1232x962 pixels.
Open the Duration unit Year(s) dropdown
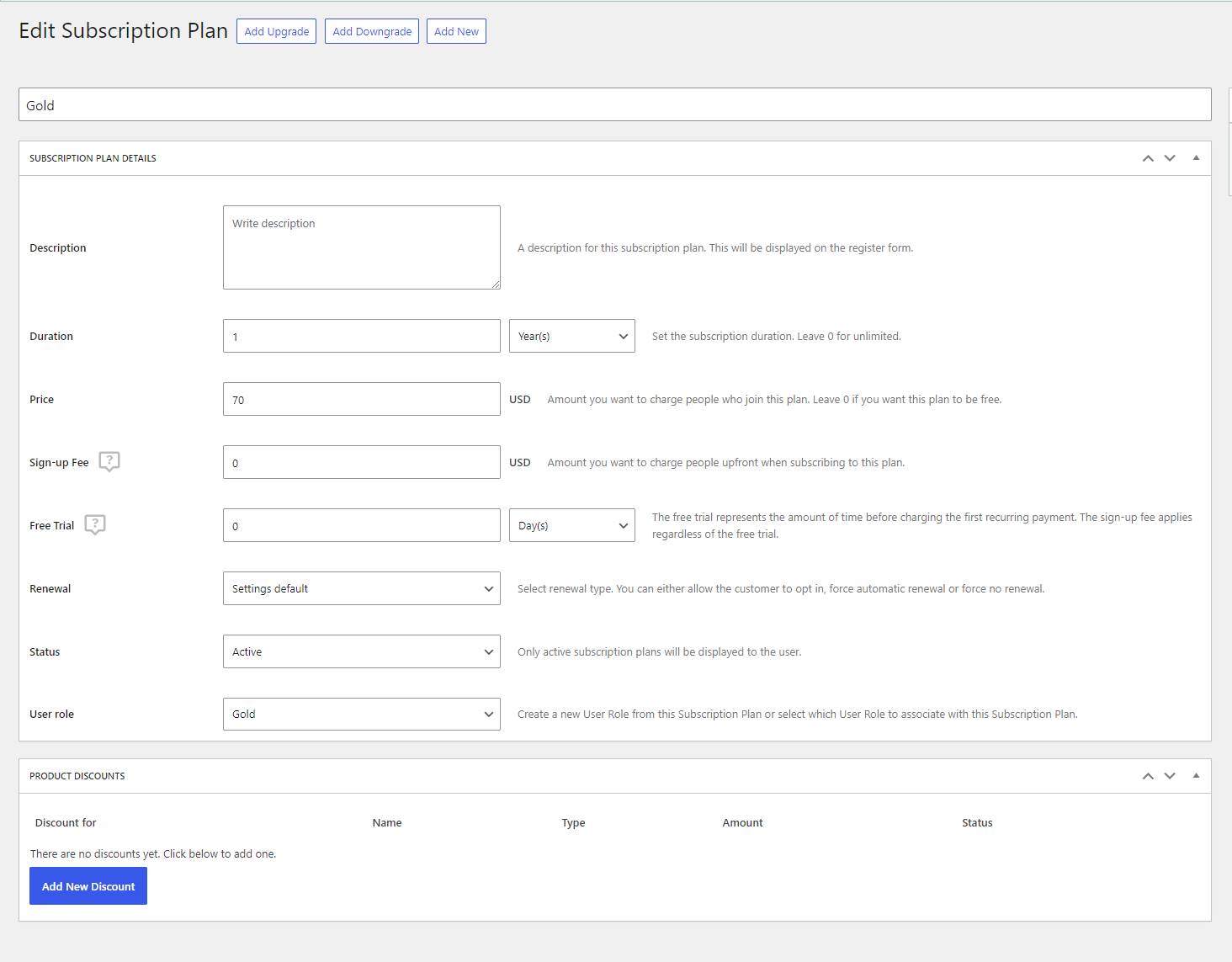coord(571,336)
